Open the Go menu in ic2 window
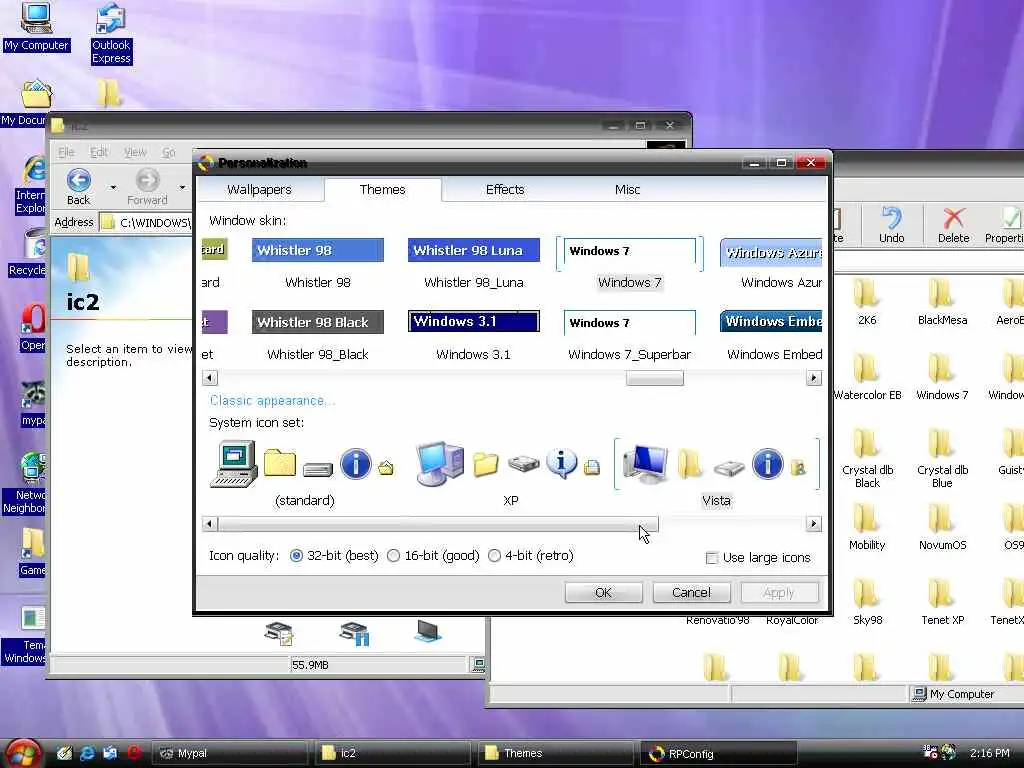The height and width of the screenshot is (768, 1024). point(169,152)
